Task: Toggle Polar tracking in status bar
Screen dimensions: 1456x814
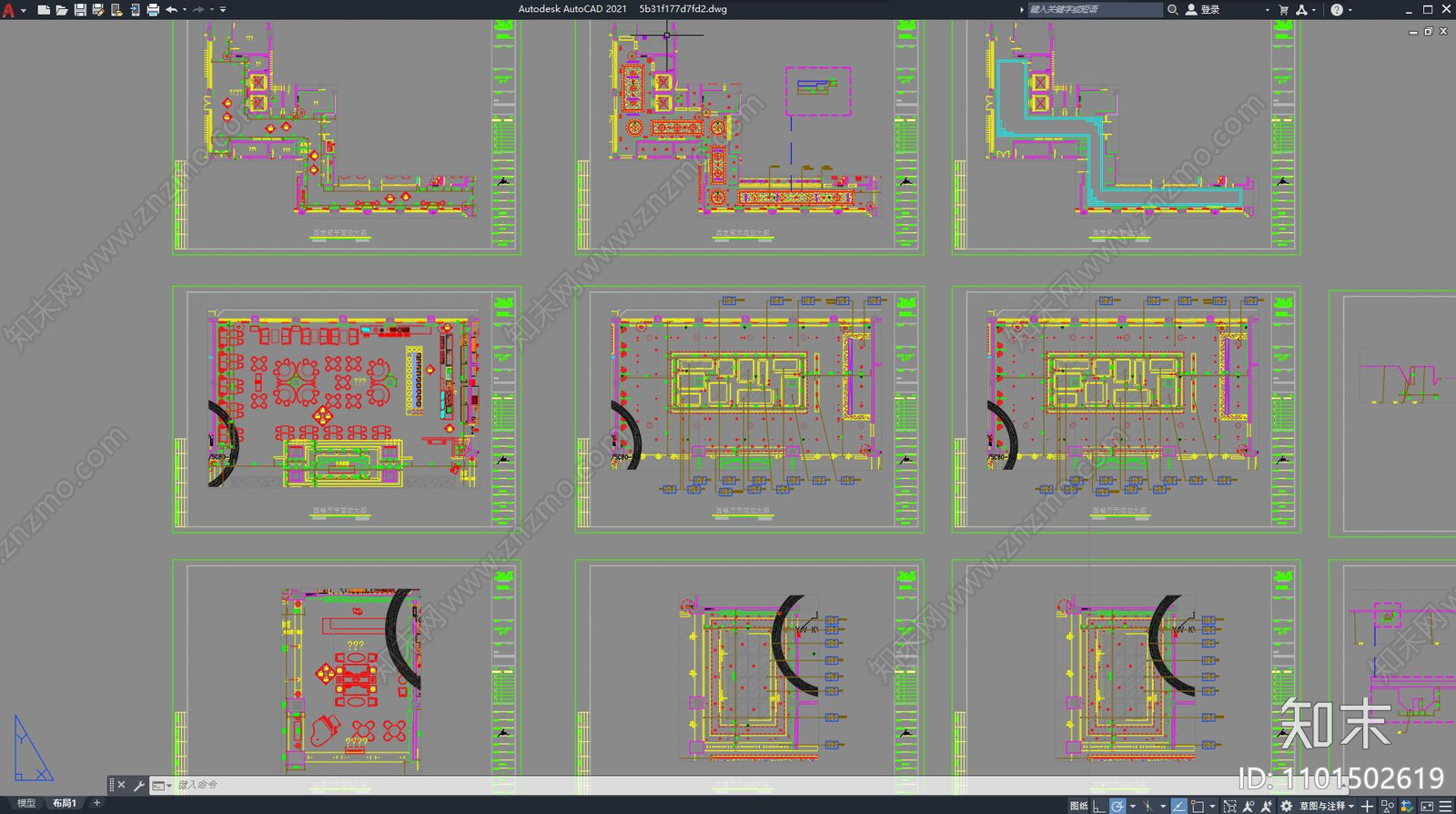Action: [1117, 806]
